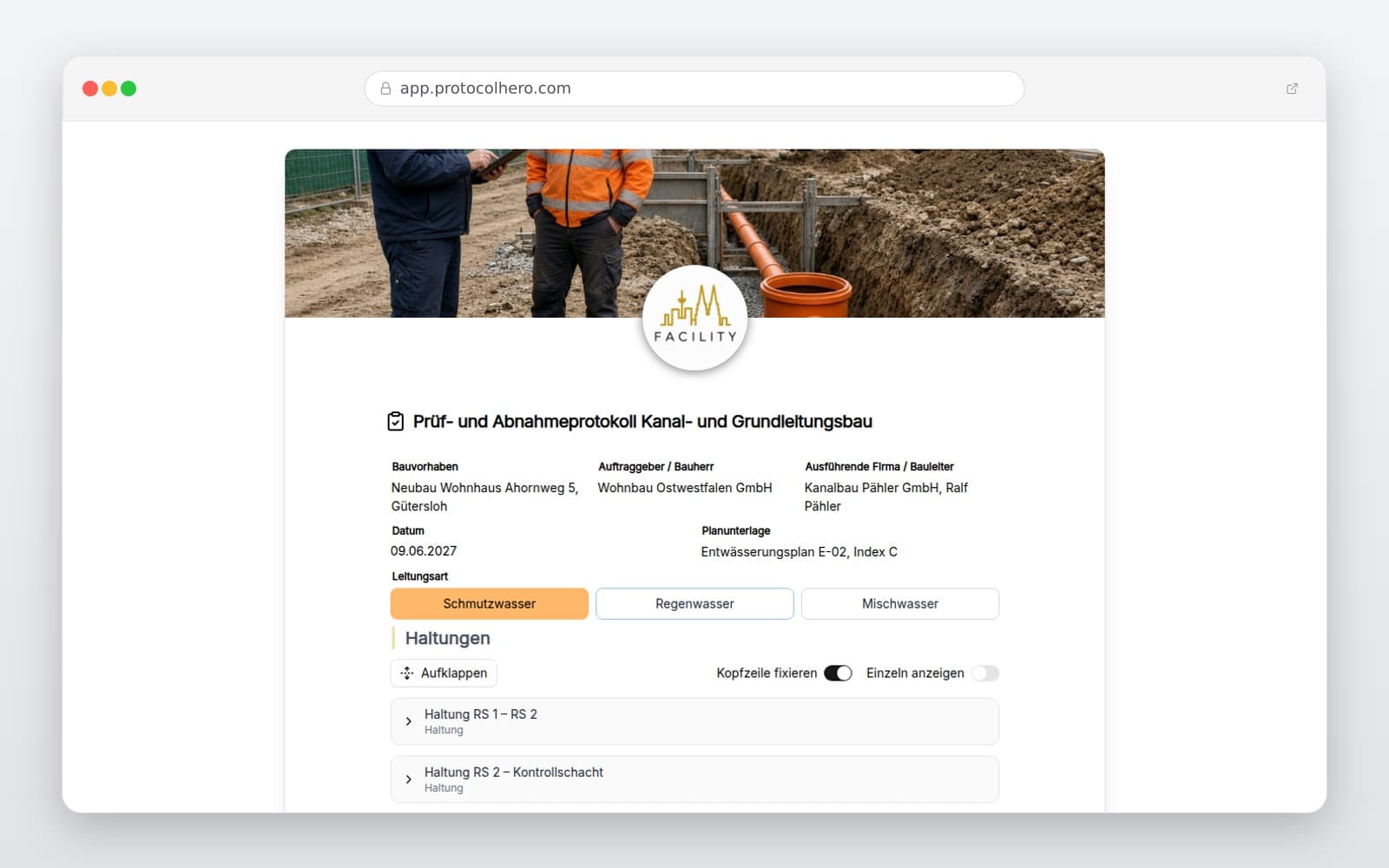Click the clipboard icon beside protocol title

point(395,422)
